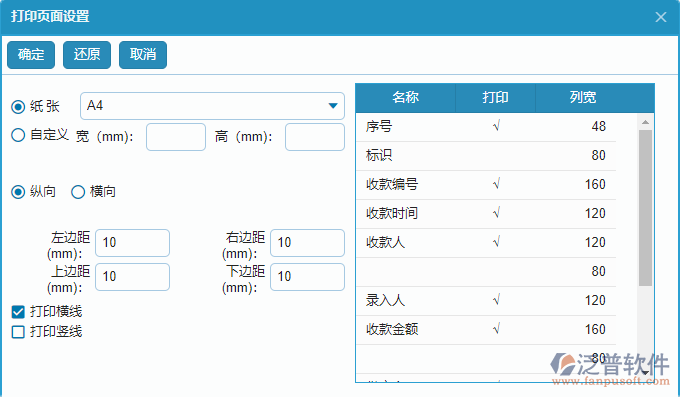The height and width of the screenshot is (397, 680).
Task: Click the 下边距 input field
Action: coord(307,276)
